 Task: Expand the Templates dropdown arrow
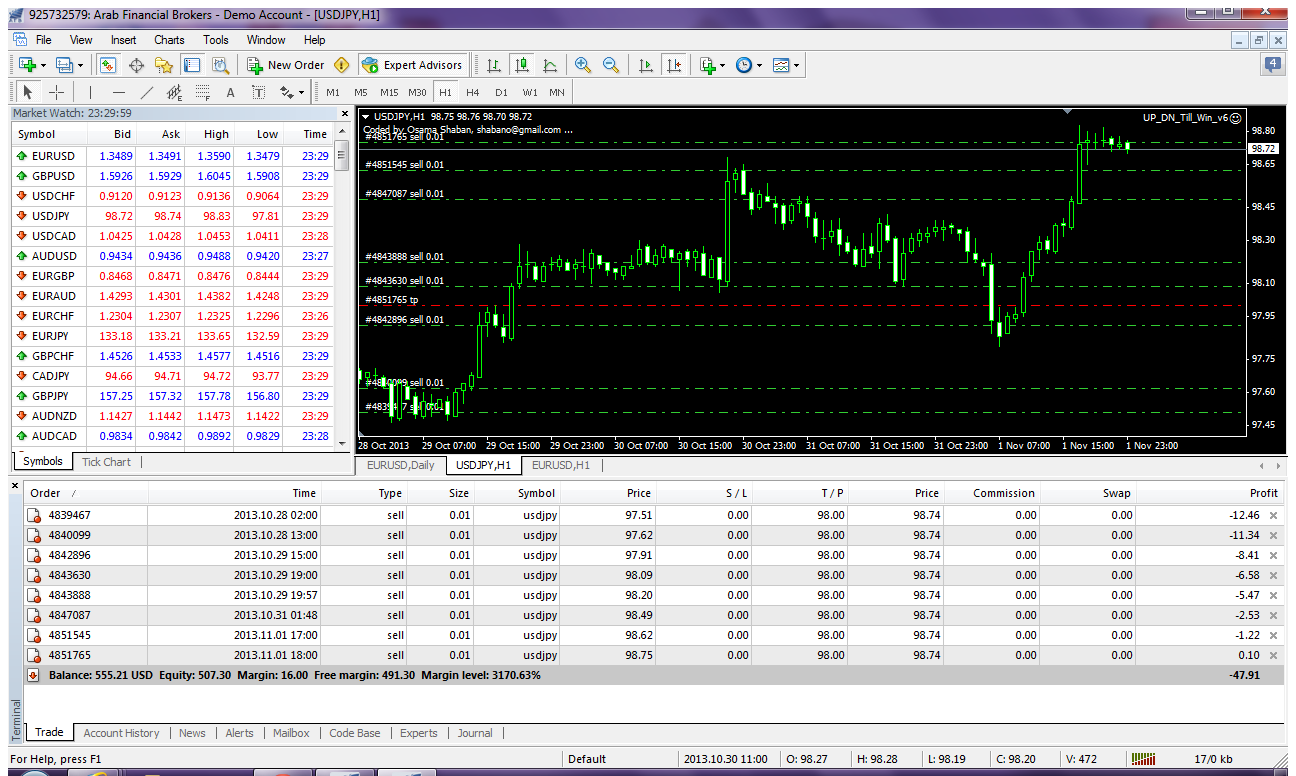pos(796,65)
